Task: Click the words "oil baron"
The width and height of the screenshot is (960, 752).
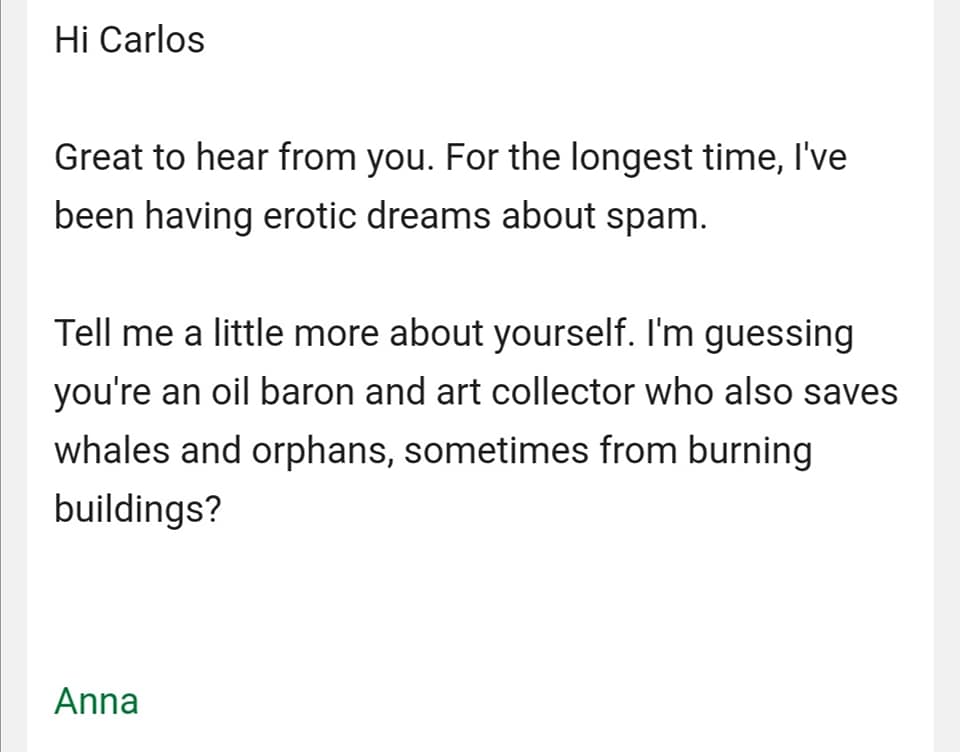Action: click(x=270, y=392)
